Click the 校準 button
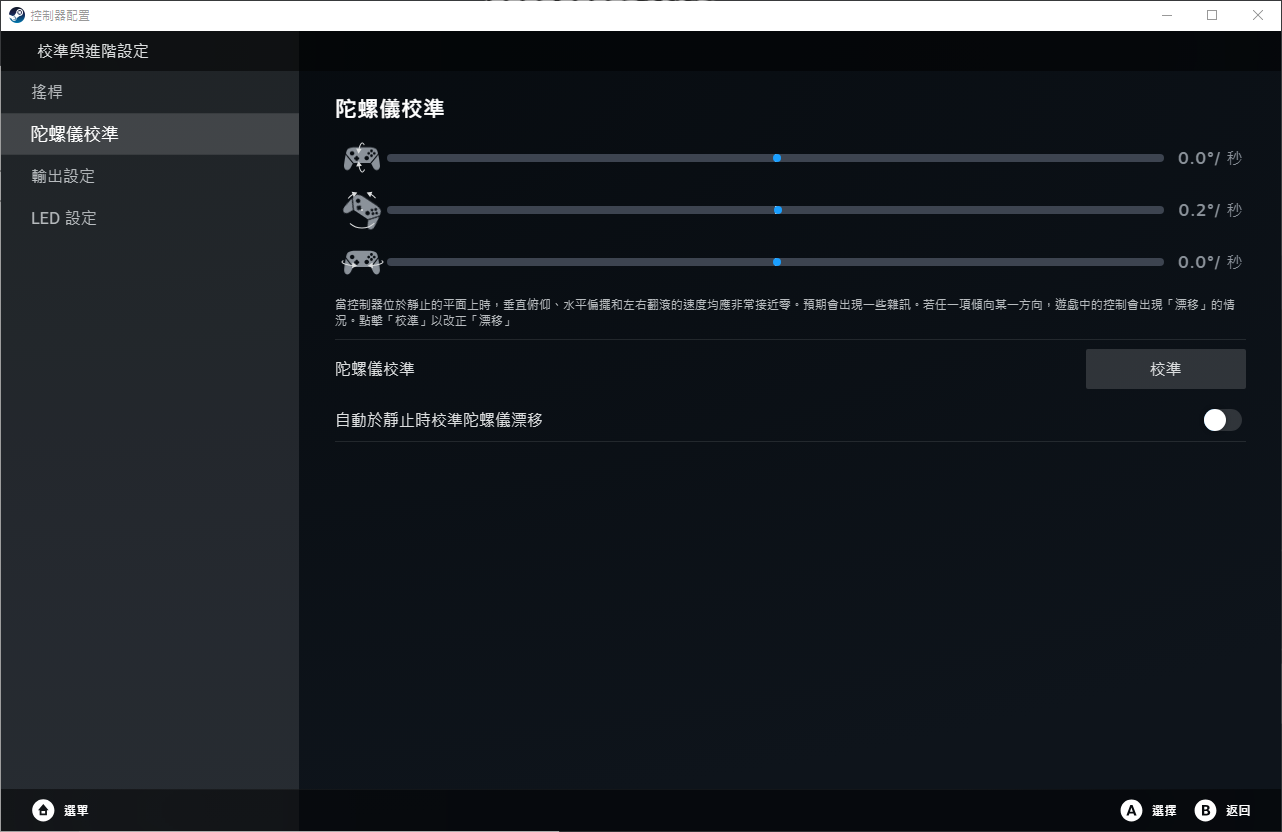This screenshot has width=1282, height=832. click(1166, 369)
